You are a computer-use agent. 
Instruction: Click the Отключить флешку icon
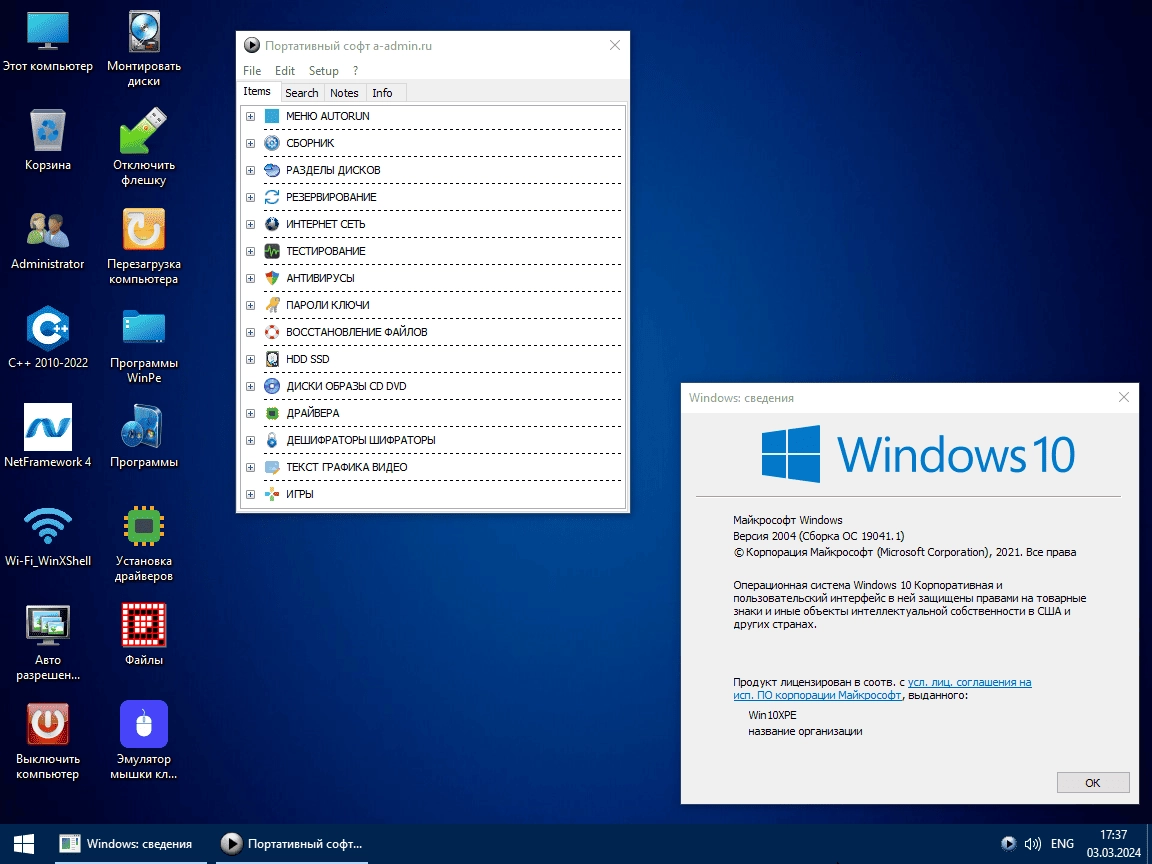point(144,147)
